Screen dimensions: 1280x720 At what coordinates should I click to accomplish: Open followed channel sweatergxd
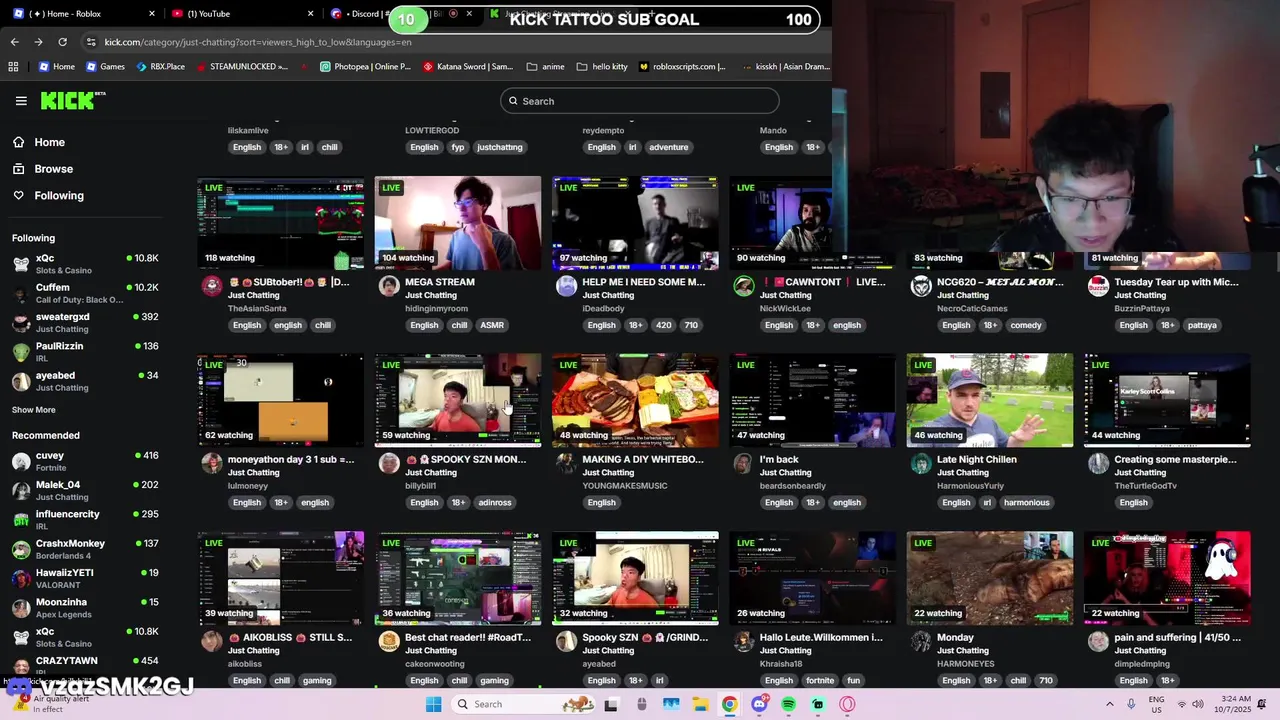tap(85, 322)
